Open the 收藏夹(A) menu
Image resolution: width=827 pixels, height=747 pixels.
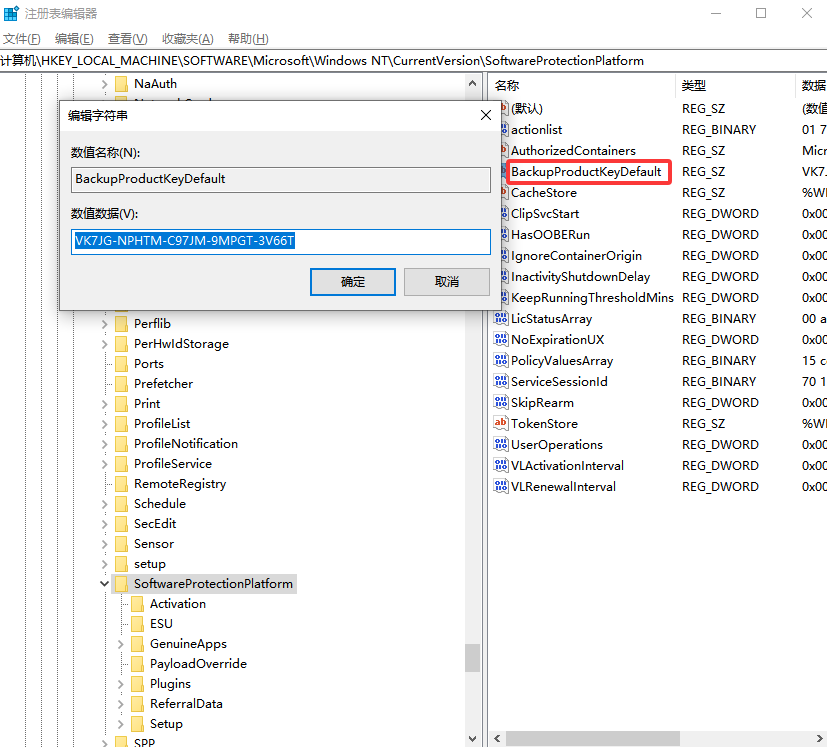point(188,39)
